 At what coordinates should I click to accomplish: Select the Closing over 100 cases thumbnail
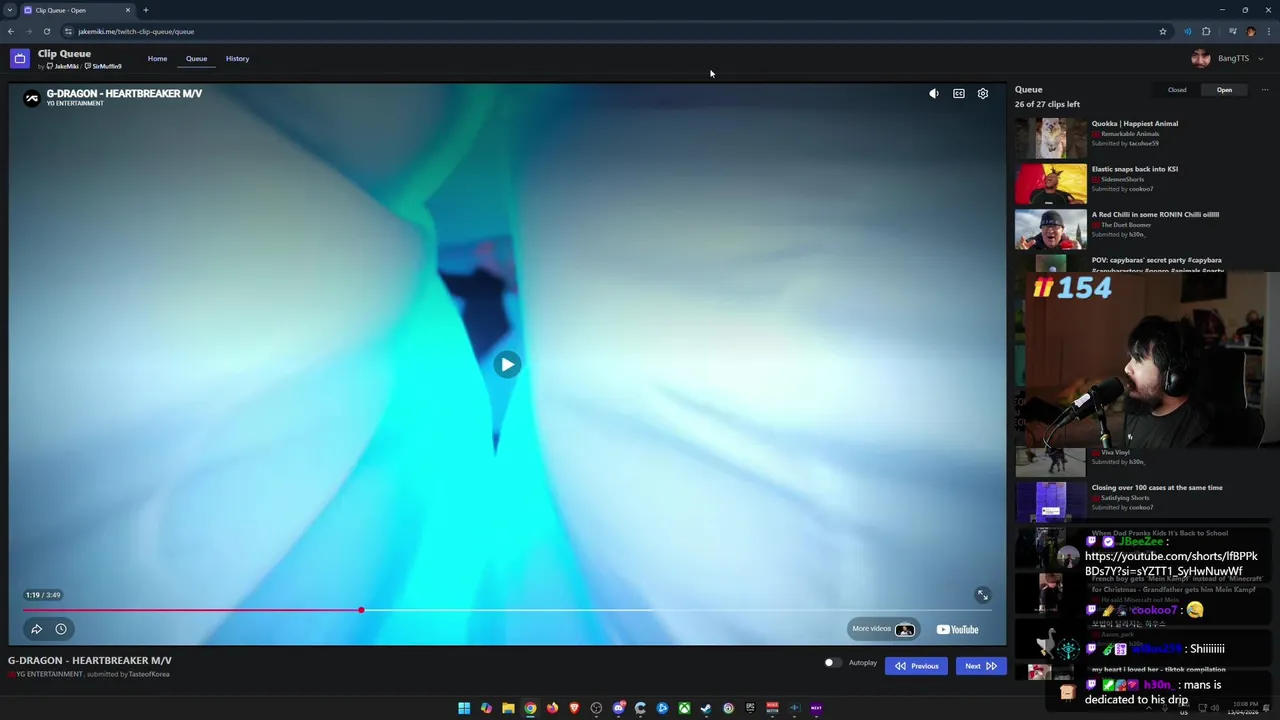coord(1050,502)
